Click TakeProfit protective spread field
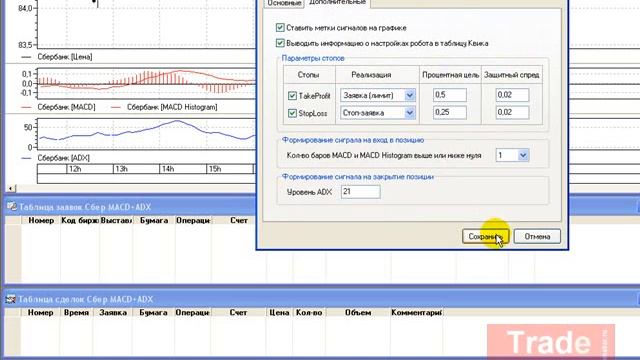 [x=512, y=95]
